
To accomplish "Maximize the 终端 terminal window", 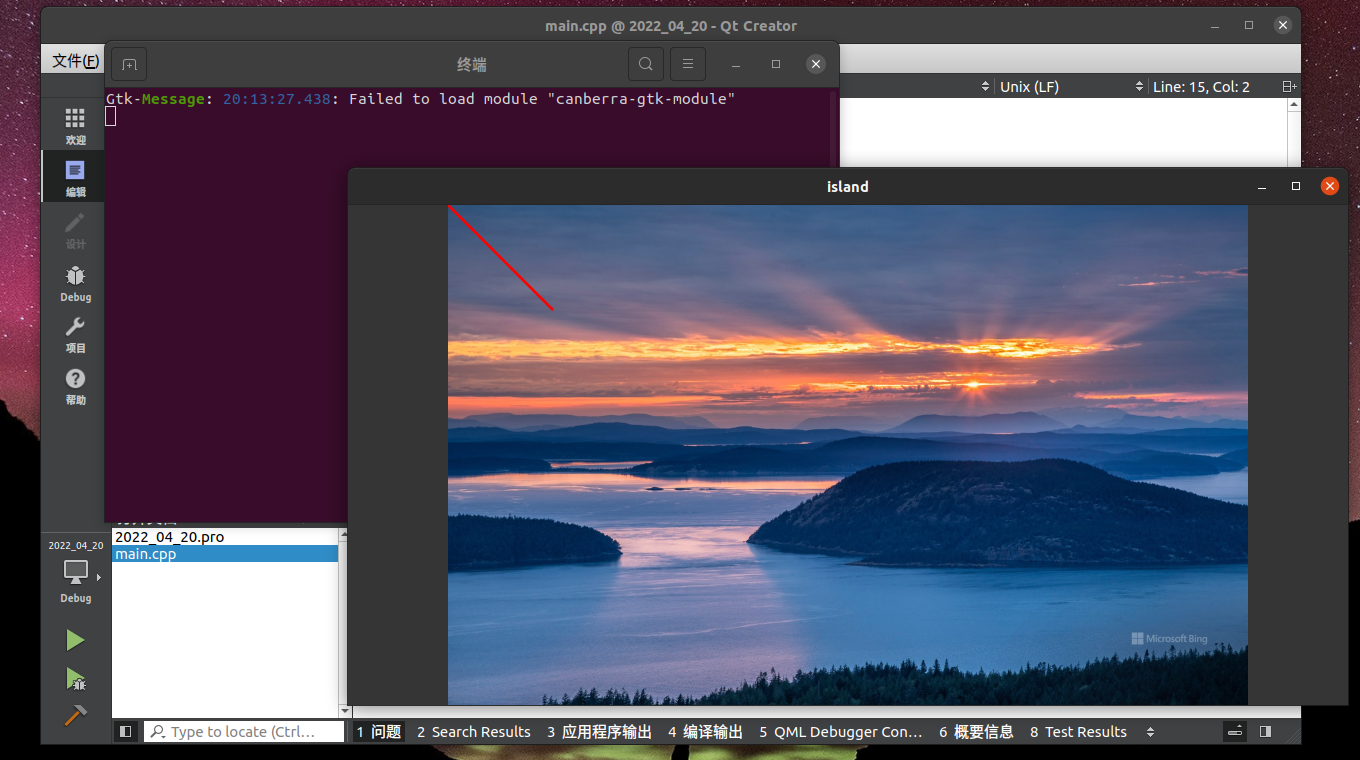I will click(776, 64).
